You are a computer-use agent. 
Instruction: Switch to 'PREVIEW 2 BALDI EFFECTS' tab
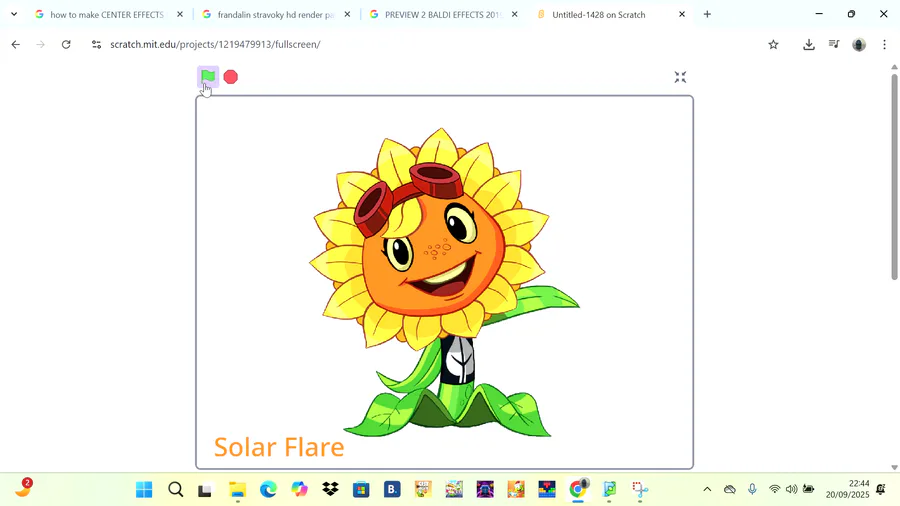click(443, 14)
